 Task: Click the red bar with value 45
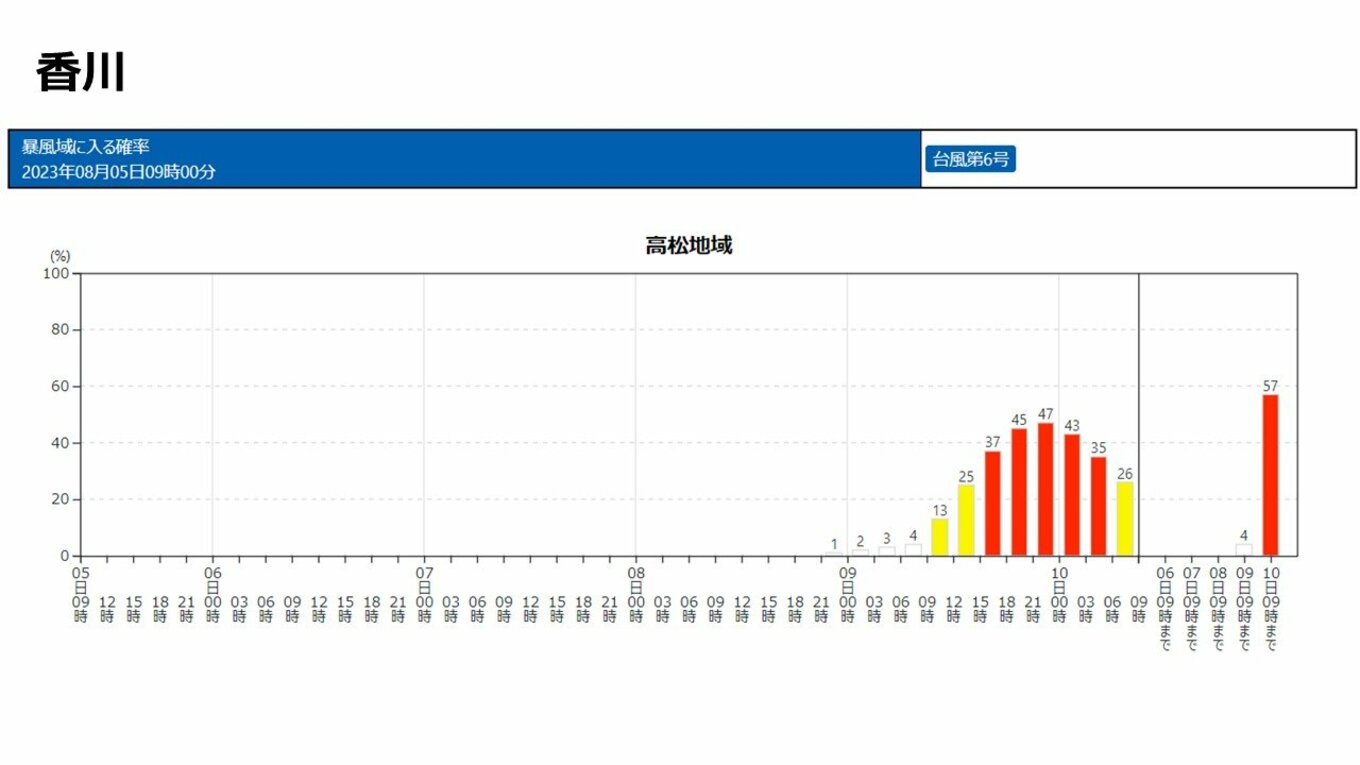(1019, 492)
